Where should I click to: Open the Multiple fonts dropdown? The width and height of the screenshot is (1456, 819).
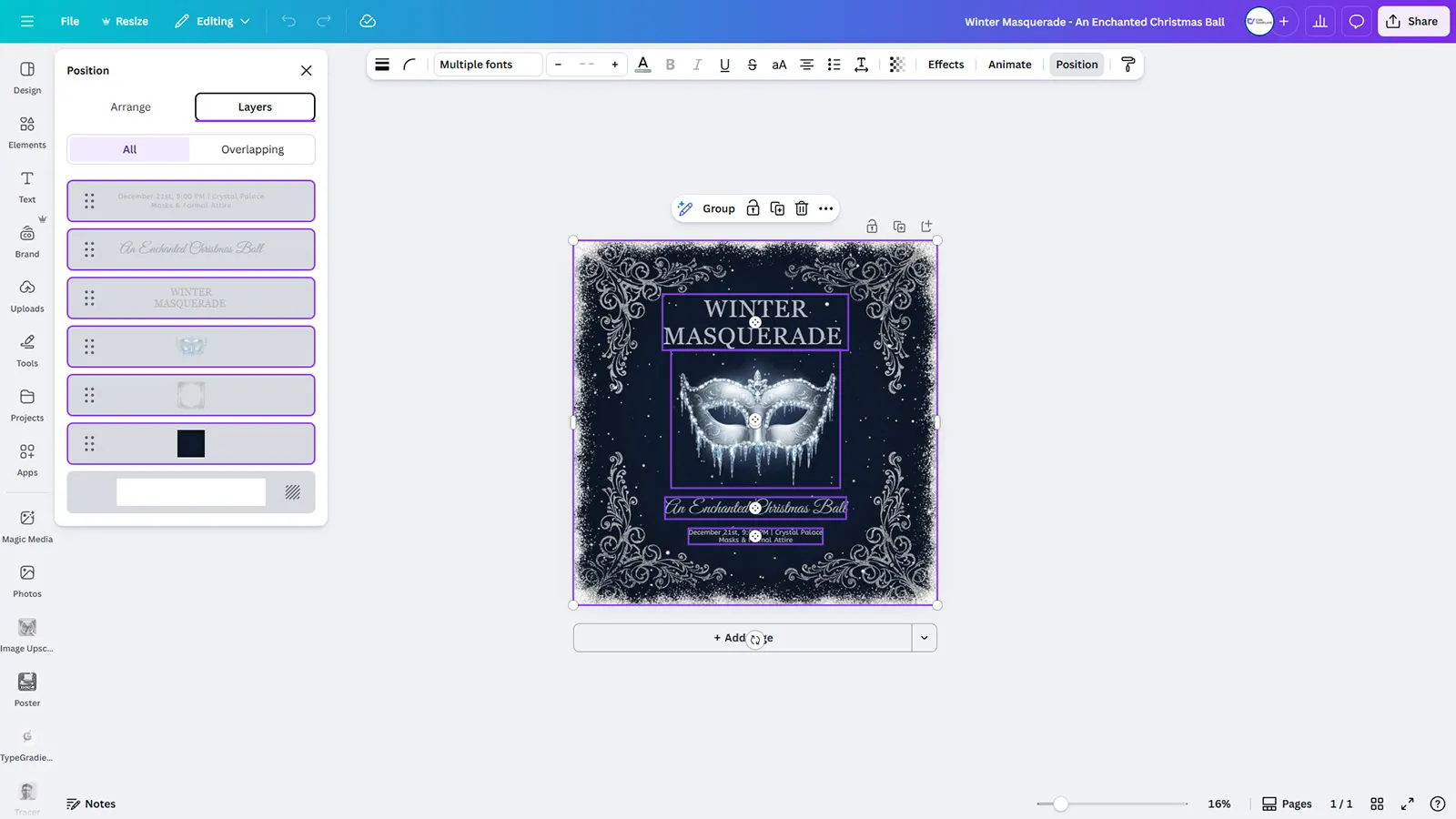click(x=487, y=65)
